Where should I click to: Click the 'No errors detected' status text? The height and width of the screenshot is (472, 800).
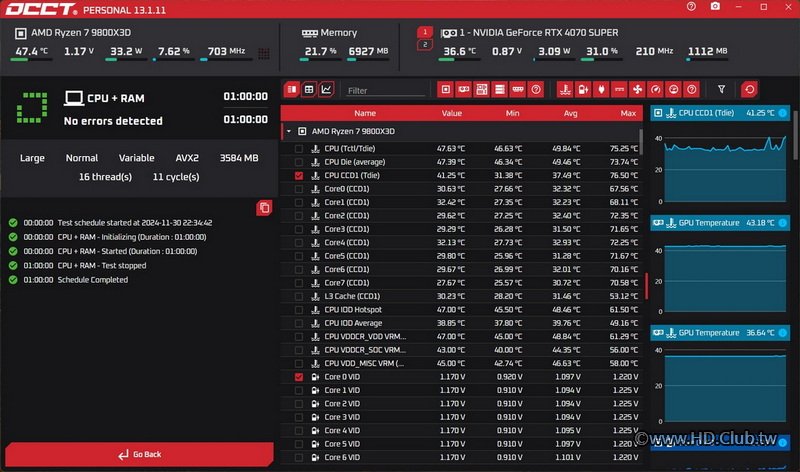(x=113, y=121)
